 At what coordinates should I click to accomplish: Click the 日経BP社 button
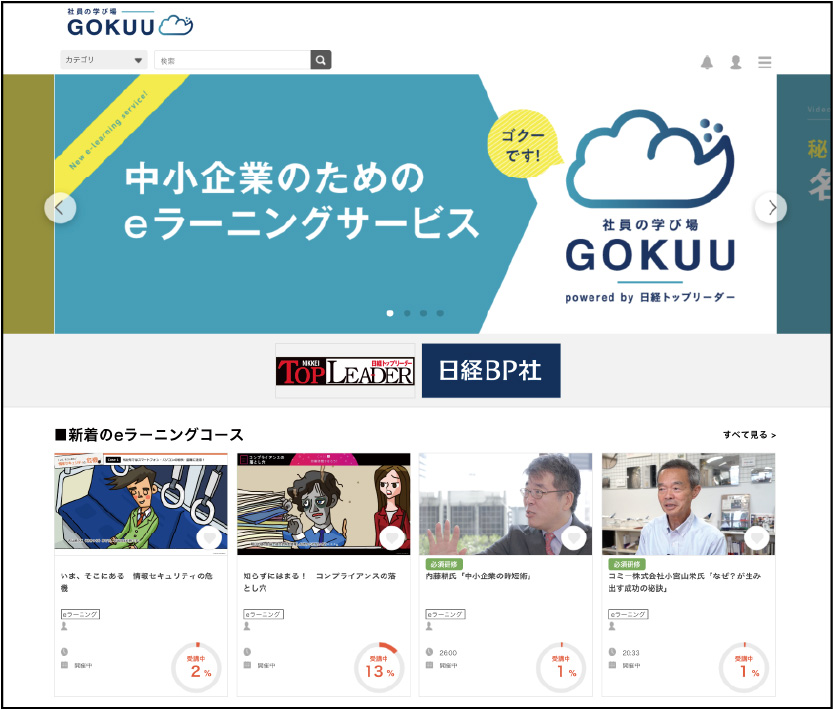(x=491, y=370)
